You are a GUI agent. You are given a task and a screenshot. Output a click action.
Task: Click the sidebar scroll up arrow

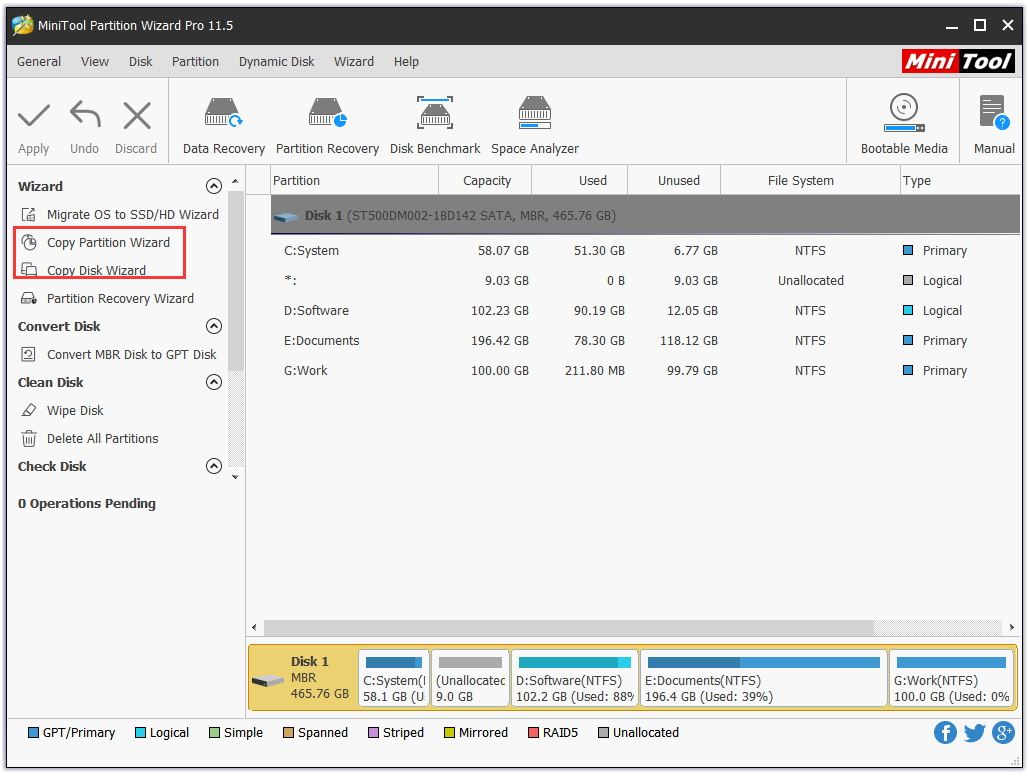[236, 181]
